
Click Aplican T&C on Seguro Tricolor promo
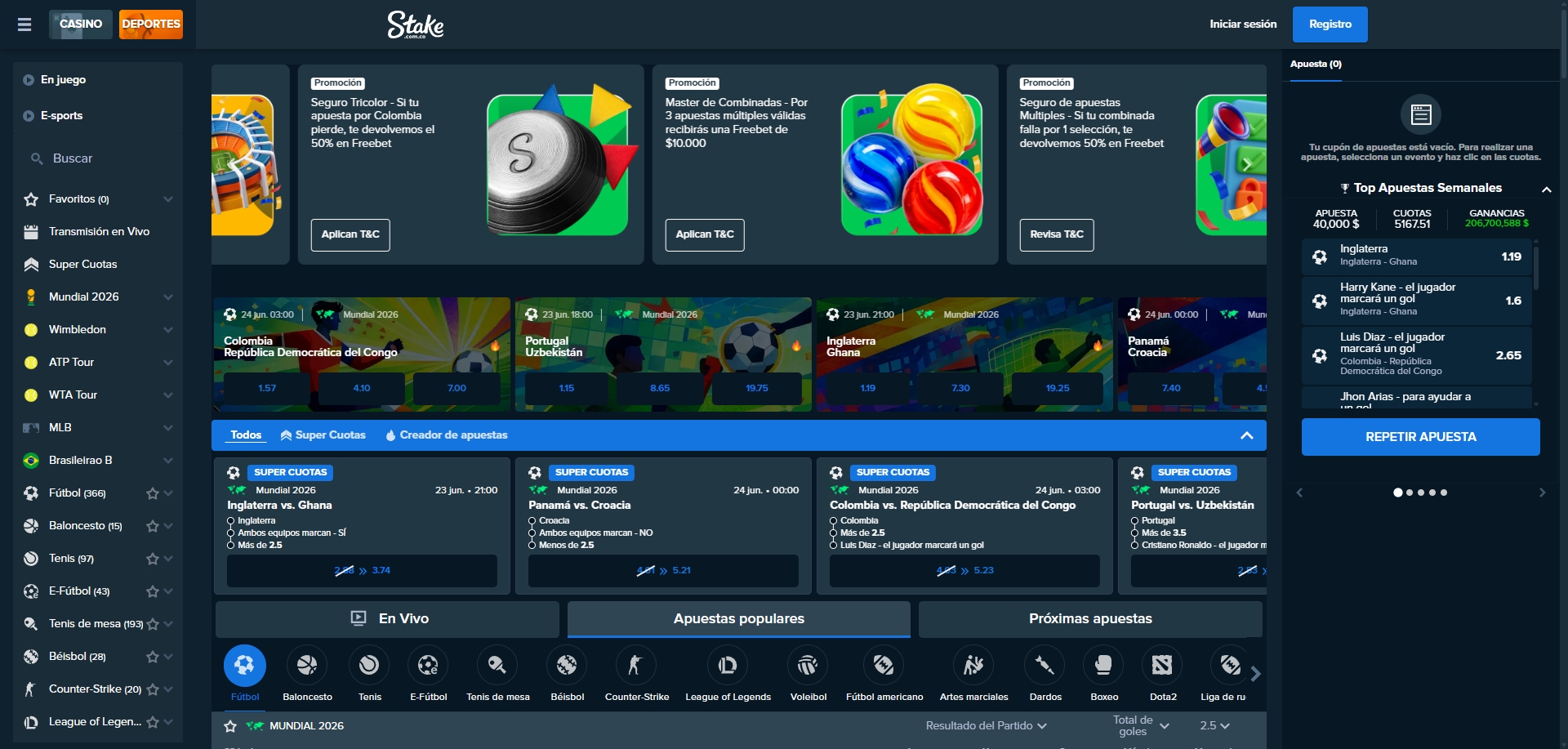click(350, 235)
